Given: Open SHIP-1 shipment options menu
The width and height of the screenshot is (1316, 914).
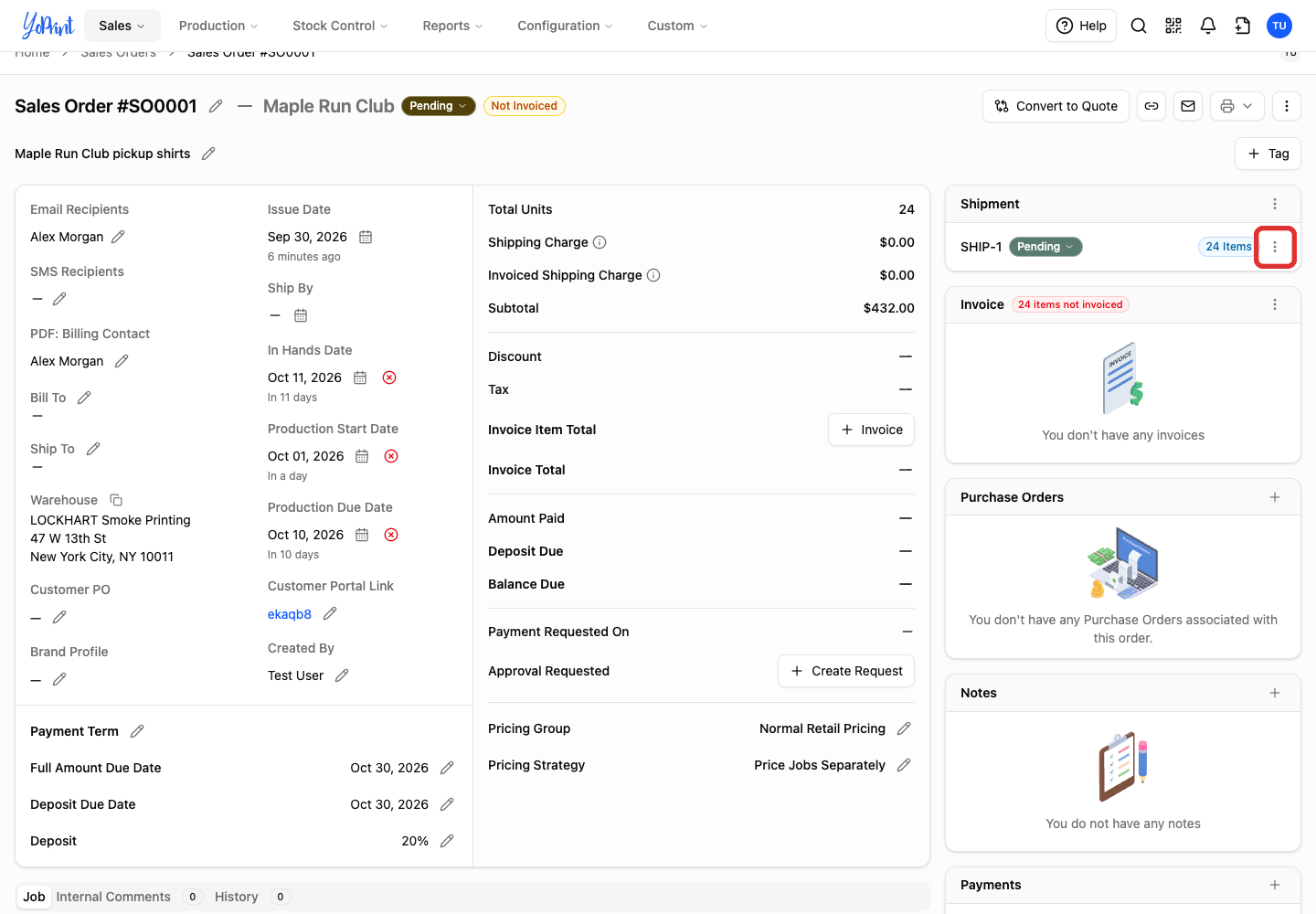Looking at the screenshot, I should point(1275,247).
